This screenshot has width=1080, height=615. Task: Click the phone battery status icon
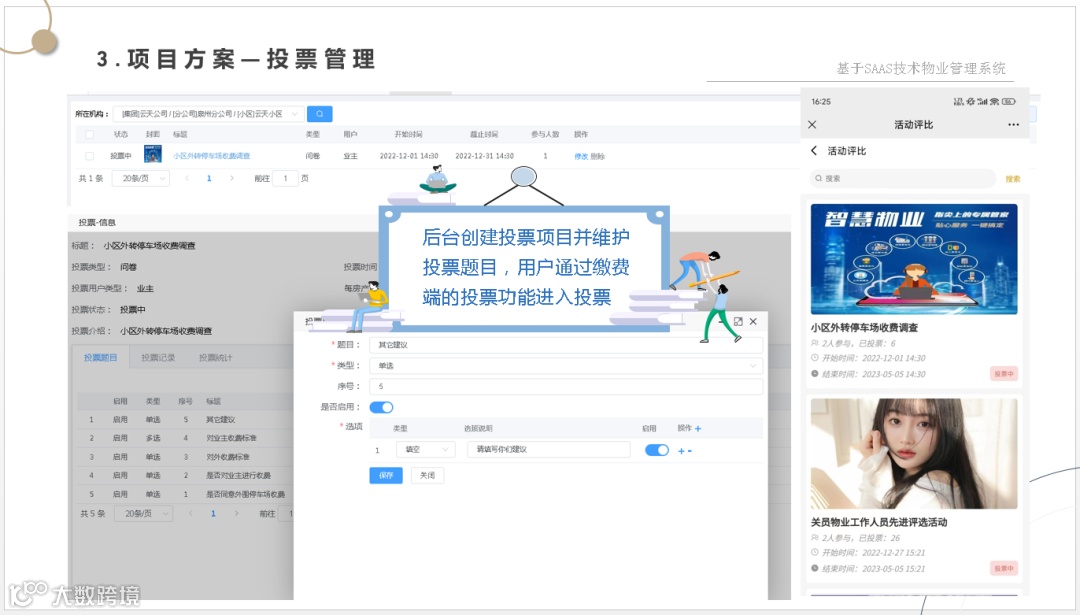[x=1009, y=101]
